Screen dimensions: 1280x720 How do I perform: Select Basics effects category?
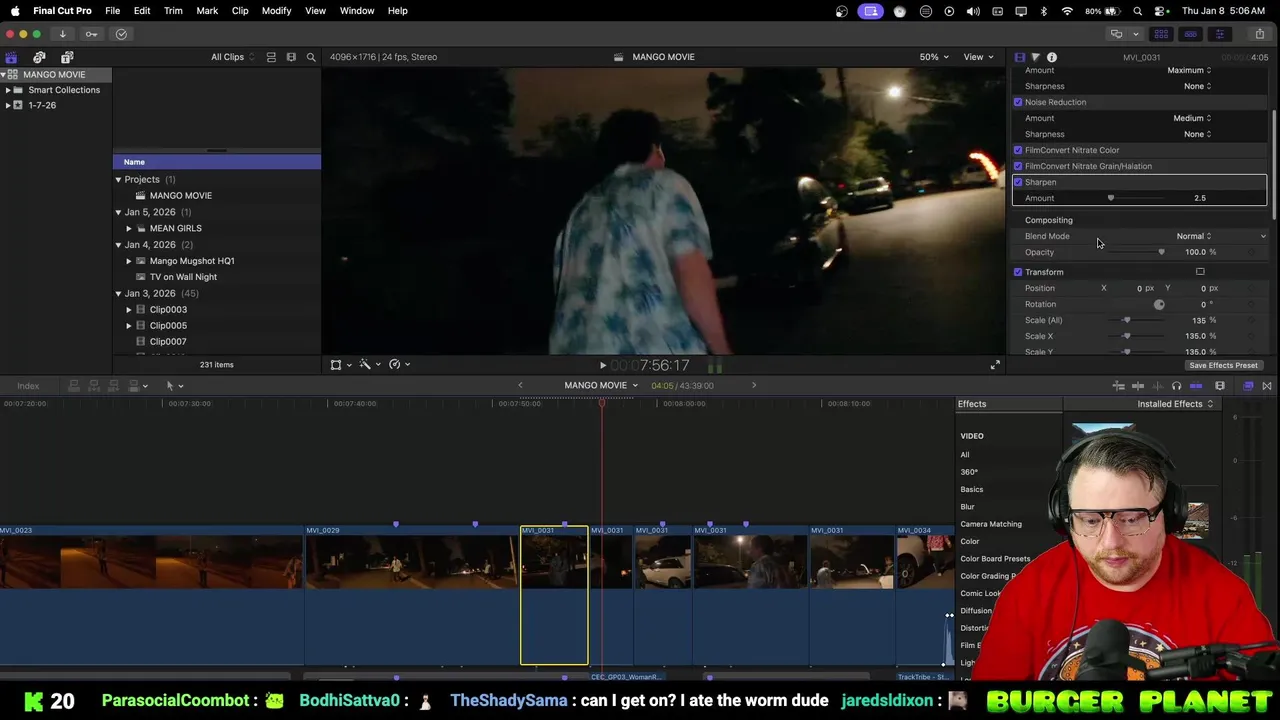(972, 490)
